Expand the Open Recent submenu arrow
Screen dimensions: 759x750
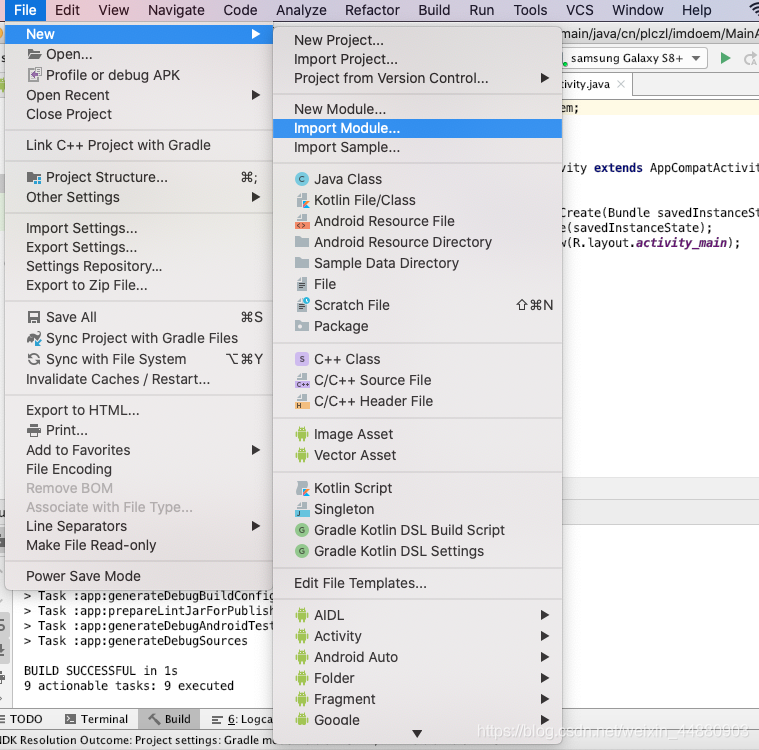(x=256, y=95)
